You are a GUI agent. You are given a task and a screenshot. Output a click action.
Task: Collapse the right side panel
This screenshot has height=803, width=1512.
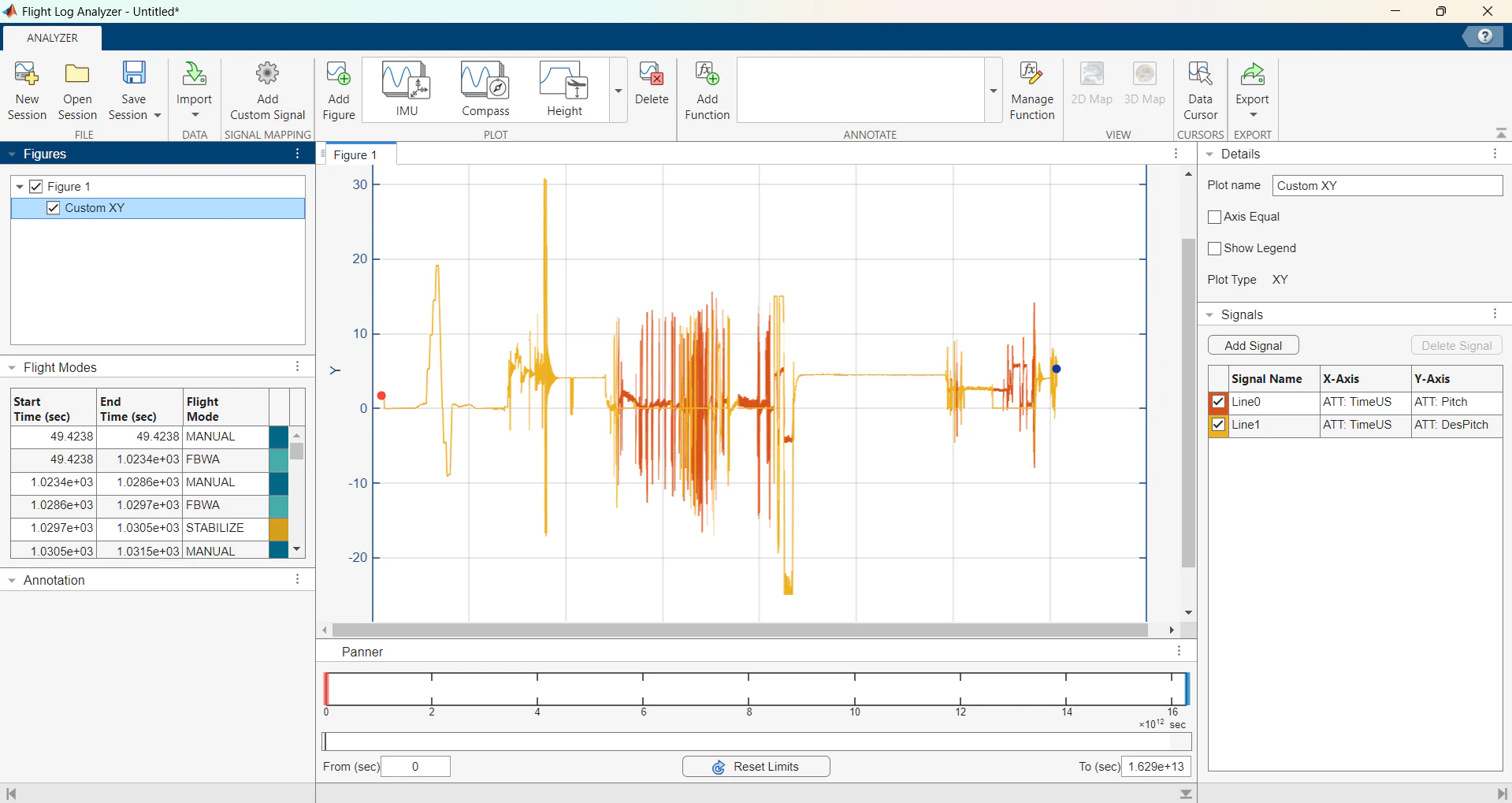(1502, 794)
